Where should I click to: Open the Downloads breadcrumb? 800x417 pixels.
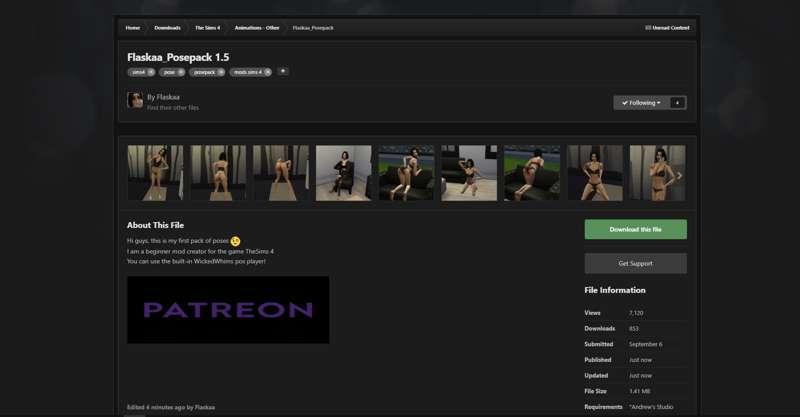tap(167, 28)
